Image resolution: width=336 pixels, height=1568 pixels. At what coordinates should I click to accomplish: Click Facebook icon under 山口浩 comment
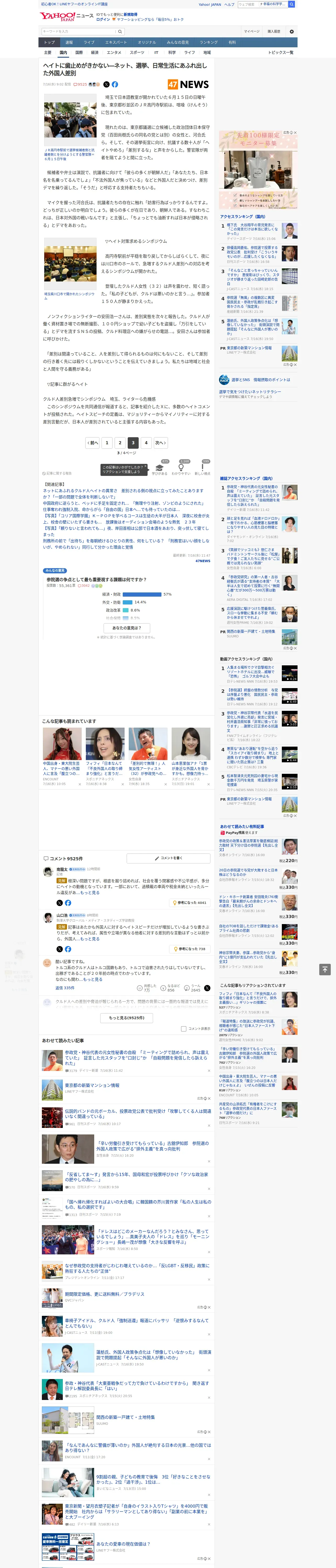pyautogui.click(x=68, y=949)
